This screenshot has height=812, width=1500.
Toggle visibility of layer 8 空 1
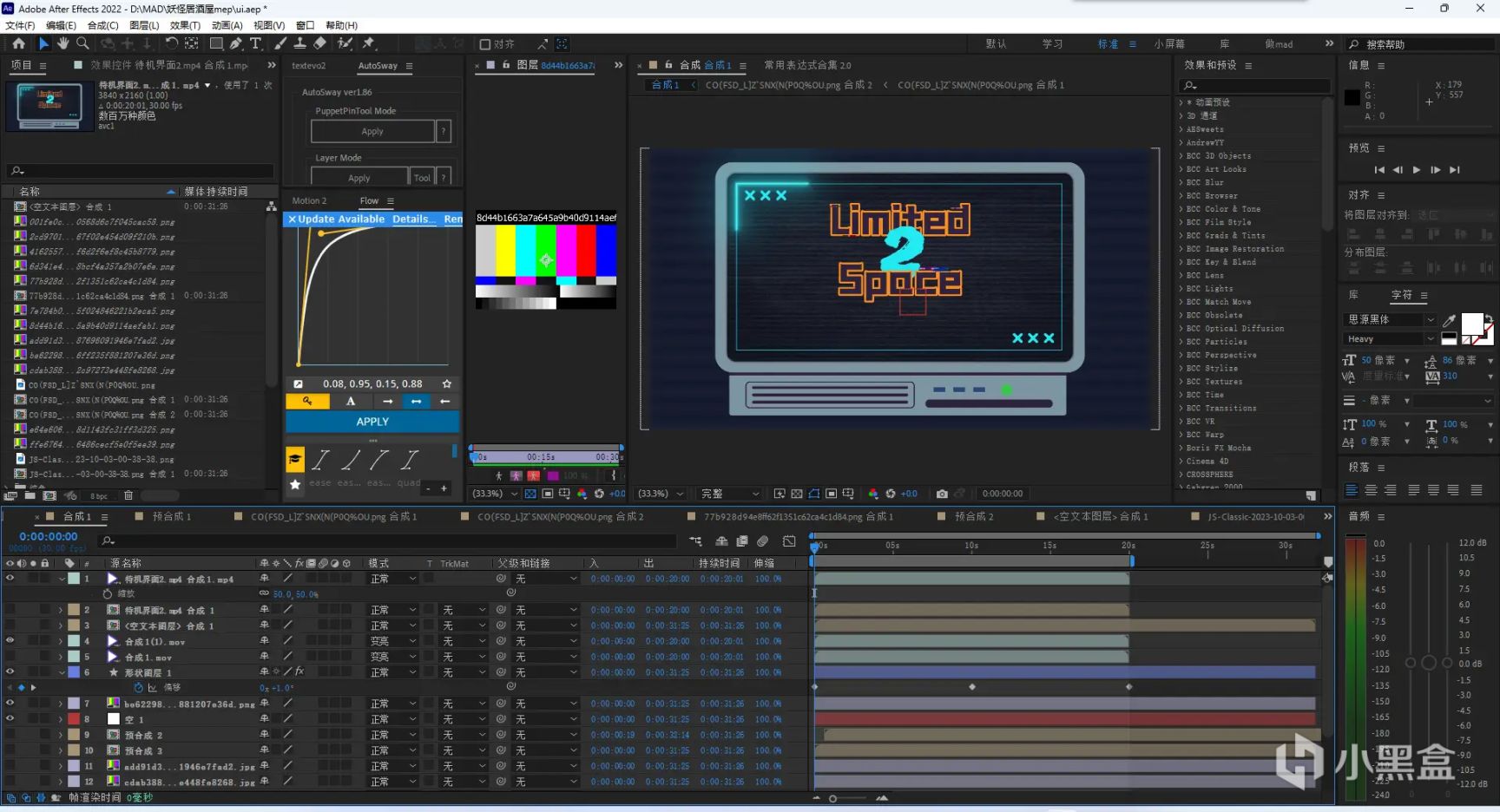[x=10, y=718]
